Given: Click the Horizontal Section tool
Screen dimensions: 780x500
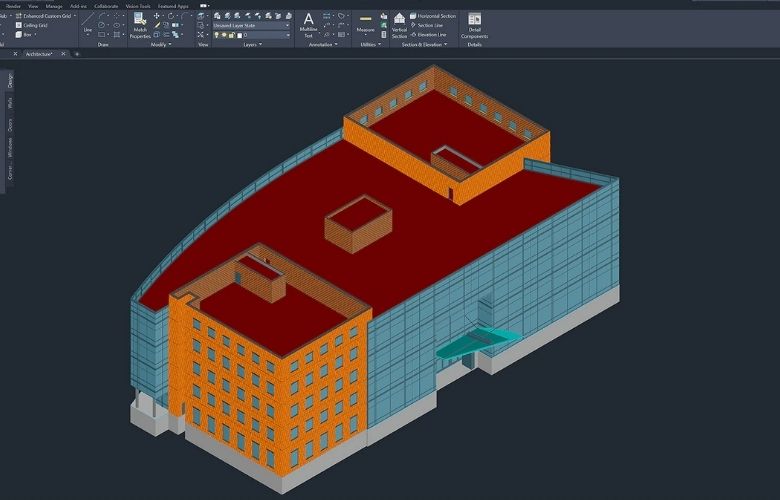Looking at the screenshot, I should click(x=433, y=16).
